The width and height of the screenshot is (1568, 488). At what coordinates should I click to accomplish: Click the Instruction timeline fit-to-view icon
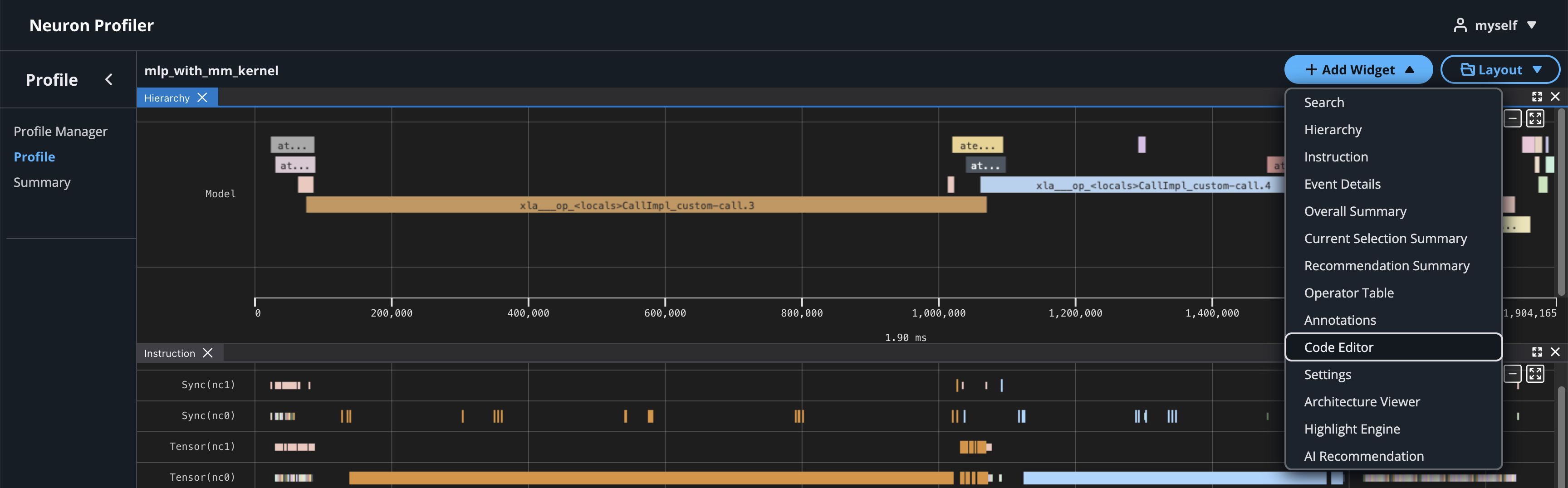click(1535, 374)
